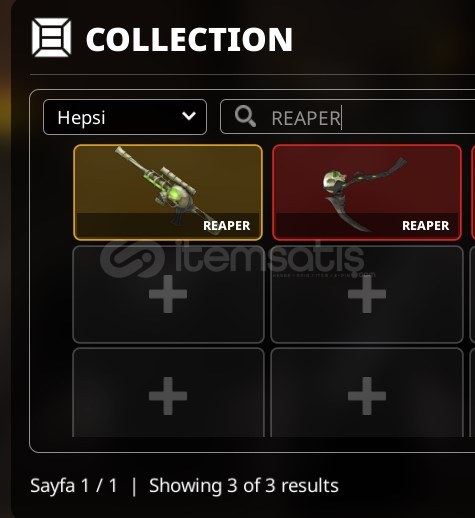The image size is (475, 518).
Task: Click the itemsatış watermark logo
Action: (x=233, y=259)
